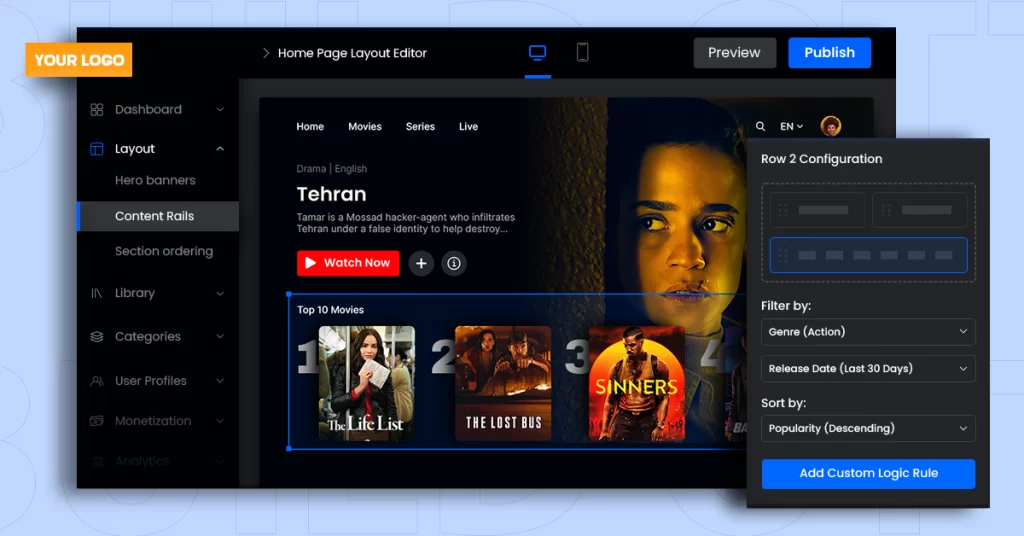Viewport: 1024px width, 536px height.
Task: Expand the Categories menu chevron
Action: coord(220,337)
